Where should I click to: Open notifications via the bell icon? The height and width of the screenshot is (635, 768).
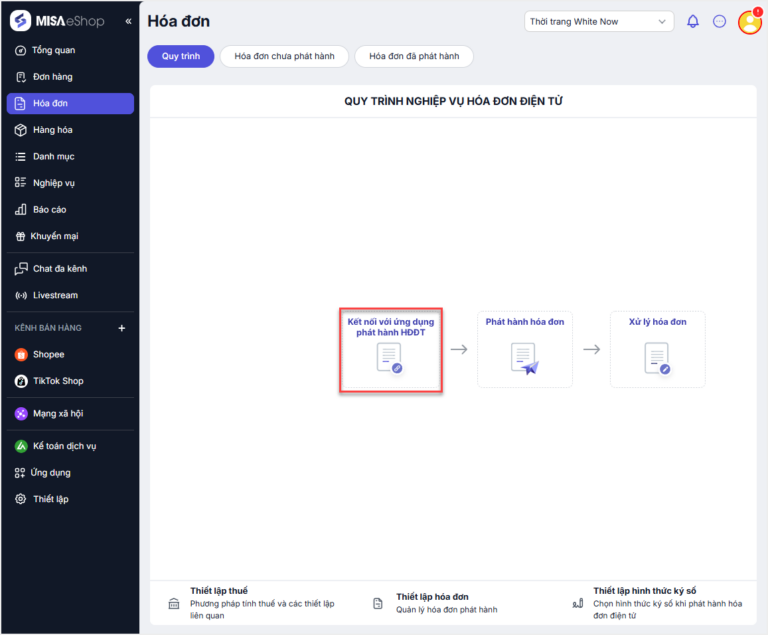click(693, 21)
